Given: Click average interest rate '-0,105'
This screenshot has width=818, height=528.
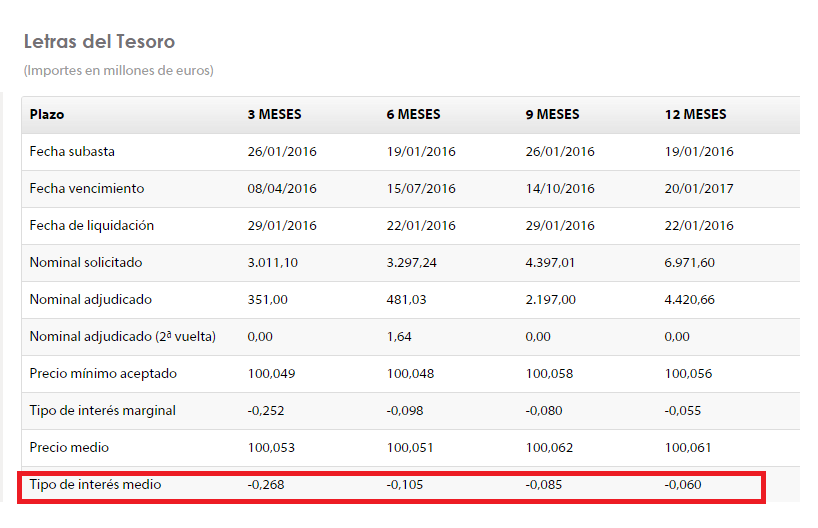Looking at the screenshot, I should click(405, 485).
